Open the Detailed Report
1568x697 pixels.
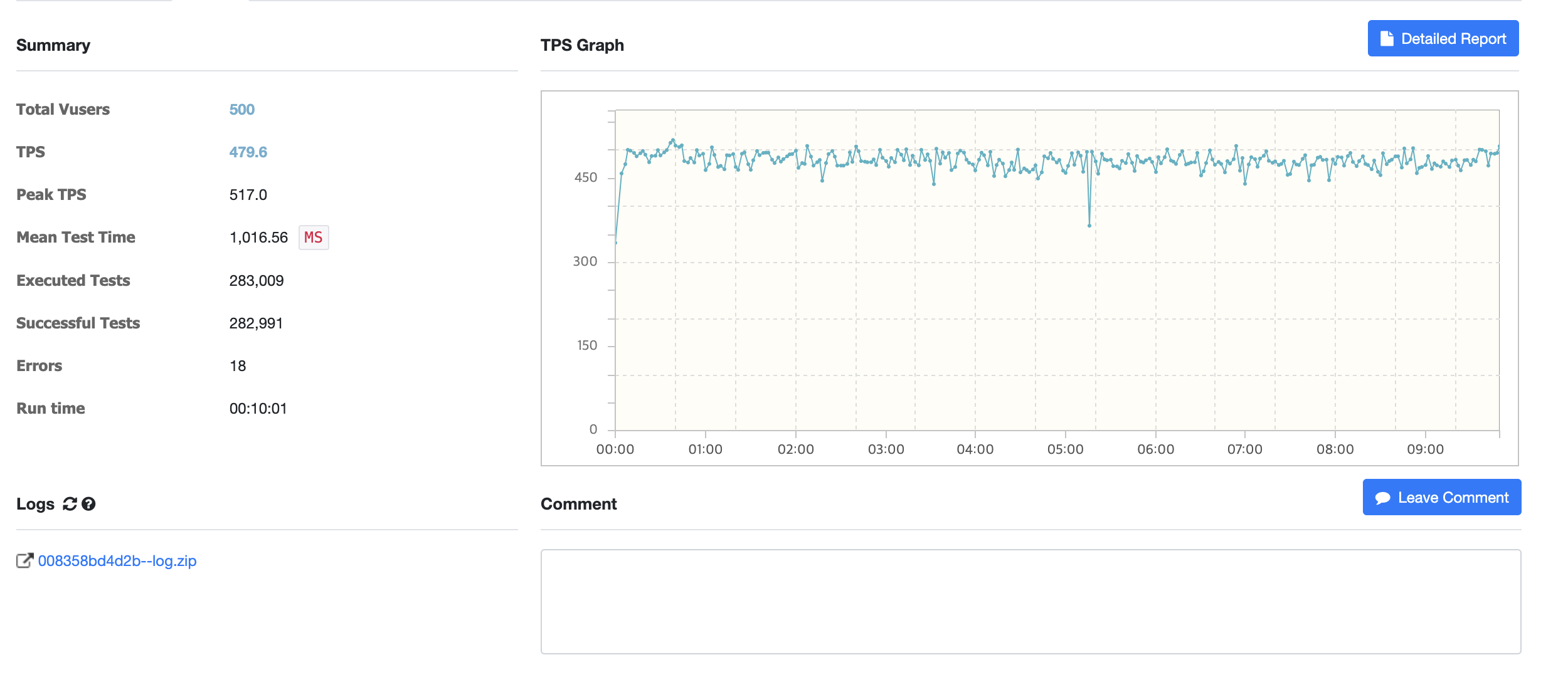[x=1443, y=39]
